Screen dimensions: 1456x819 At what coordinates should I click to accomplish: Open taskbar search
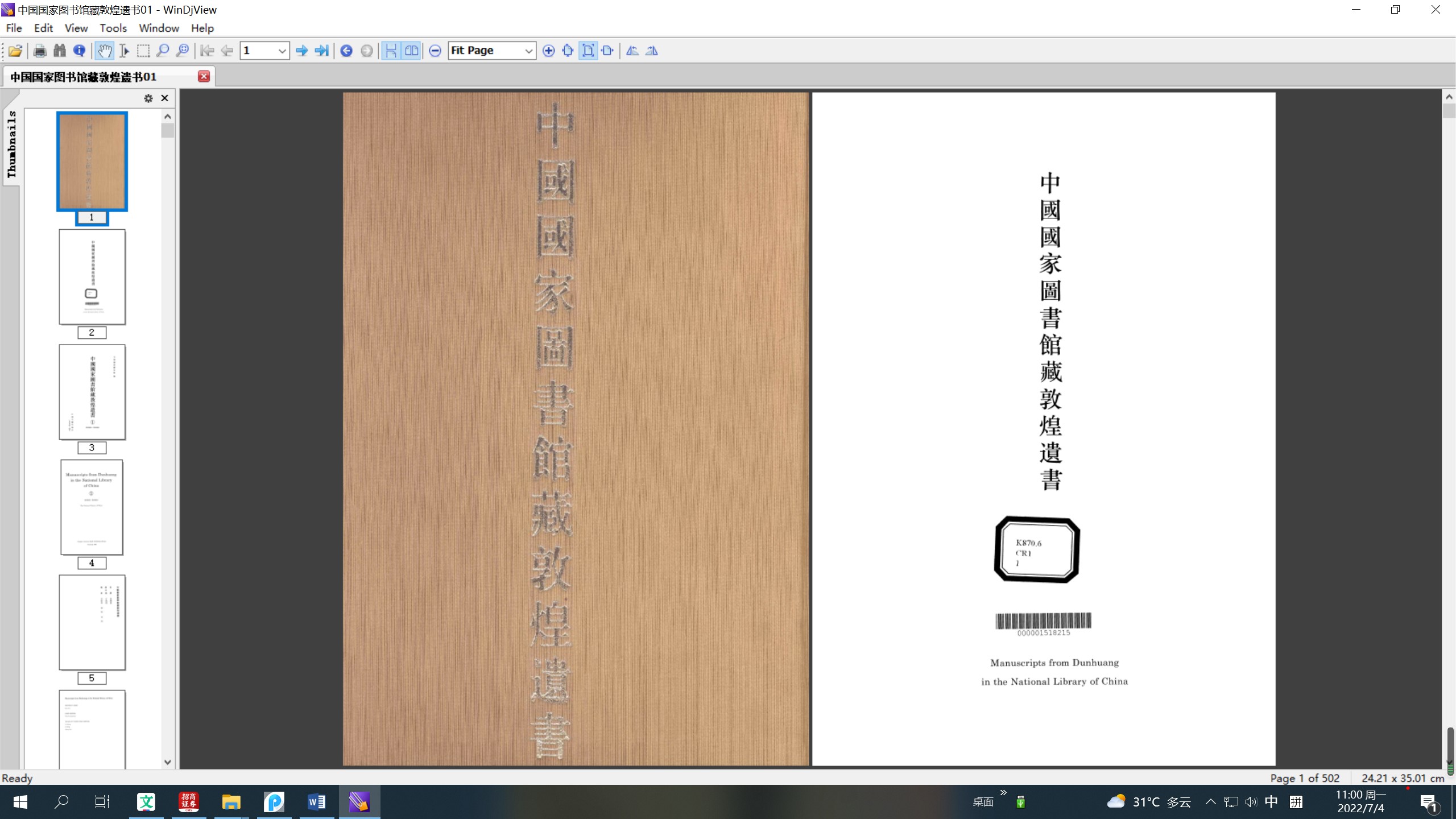click(61, 802)
